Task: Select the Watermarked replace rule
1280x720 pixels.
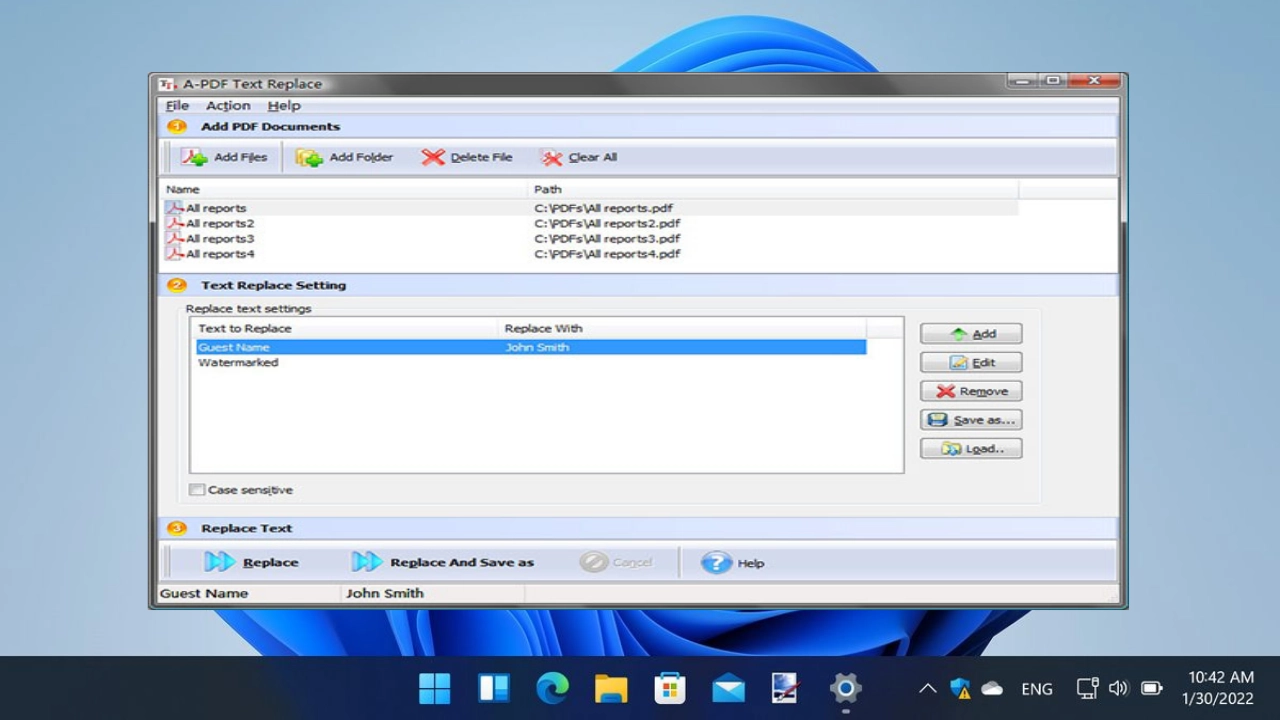Action: pyautogui.click(x=238, y=362)
